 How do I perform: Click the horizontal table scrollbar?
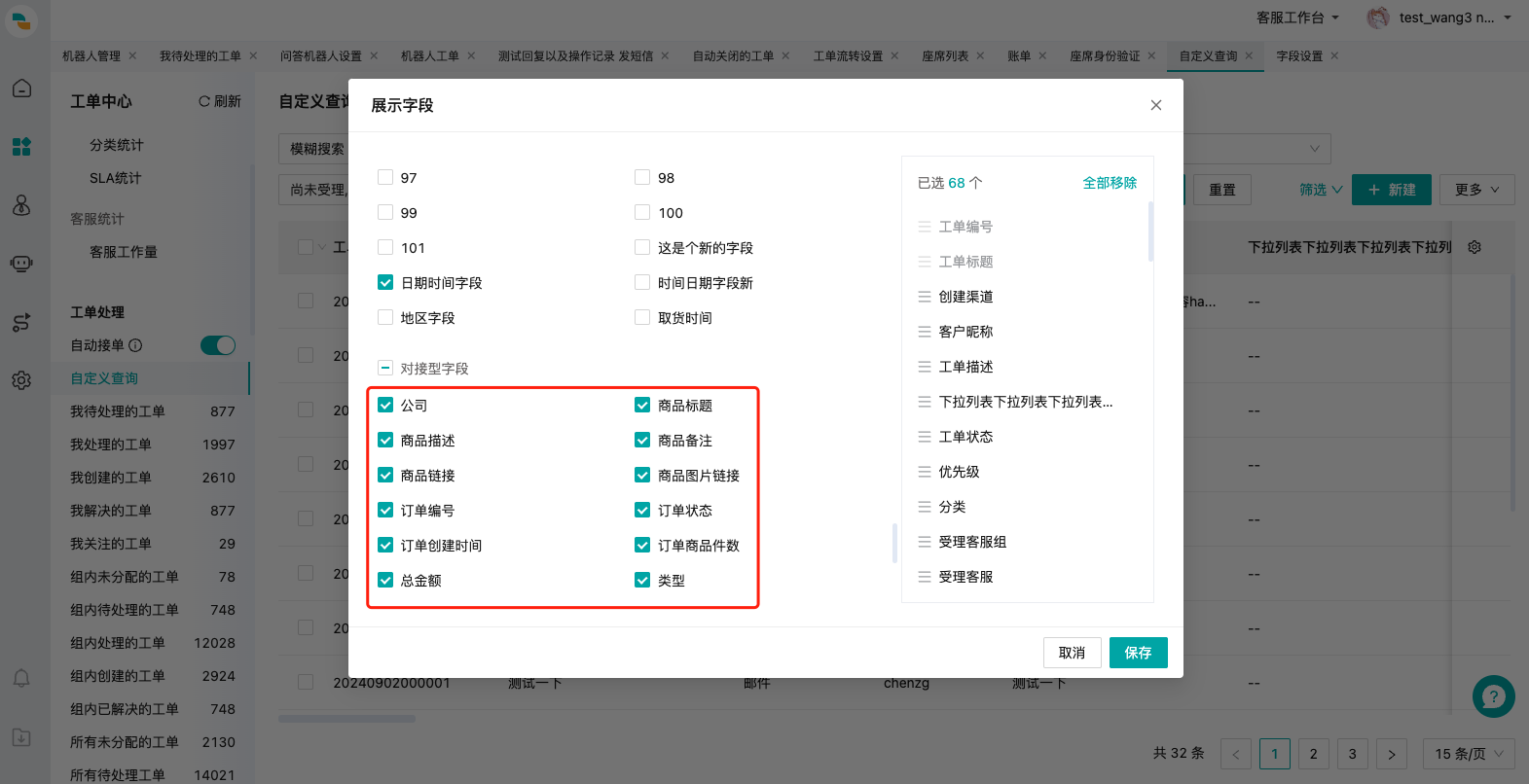pyautogui.click(x=346, y=719)
